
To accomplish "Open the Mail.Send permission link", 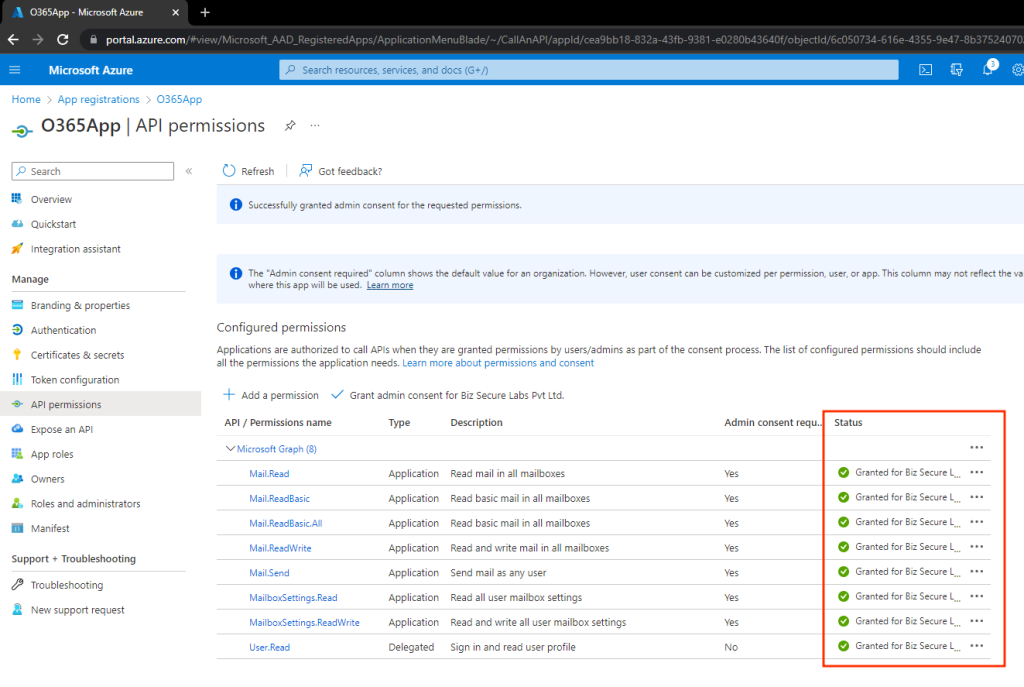I will [x=269, y=573].
